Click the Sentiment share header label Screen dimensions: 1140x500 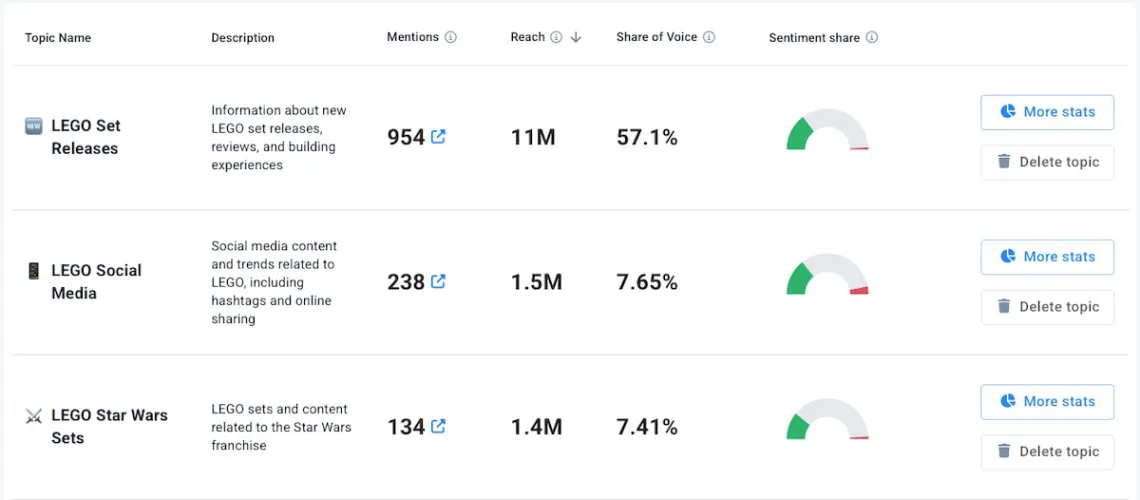coord(814,37)
